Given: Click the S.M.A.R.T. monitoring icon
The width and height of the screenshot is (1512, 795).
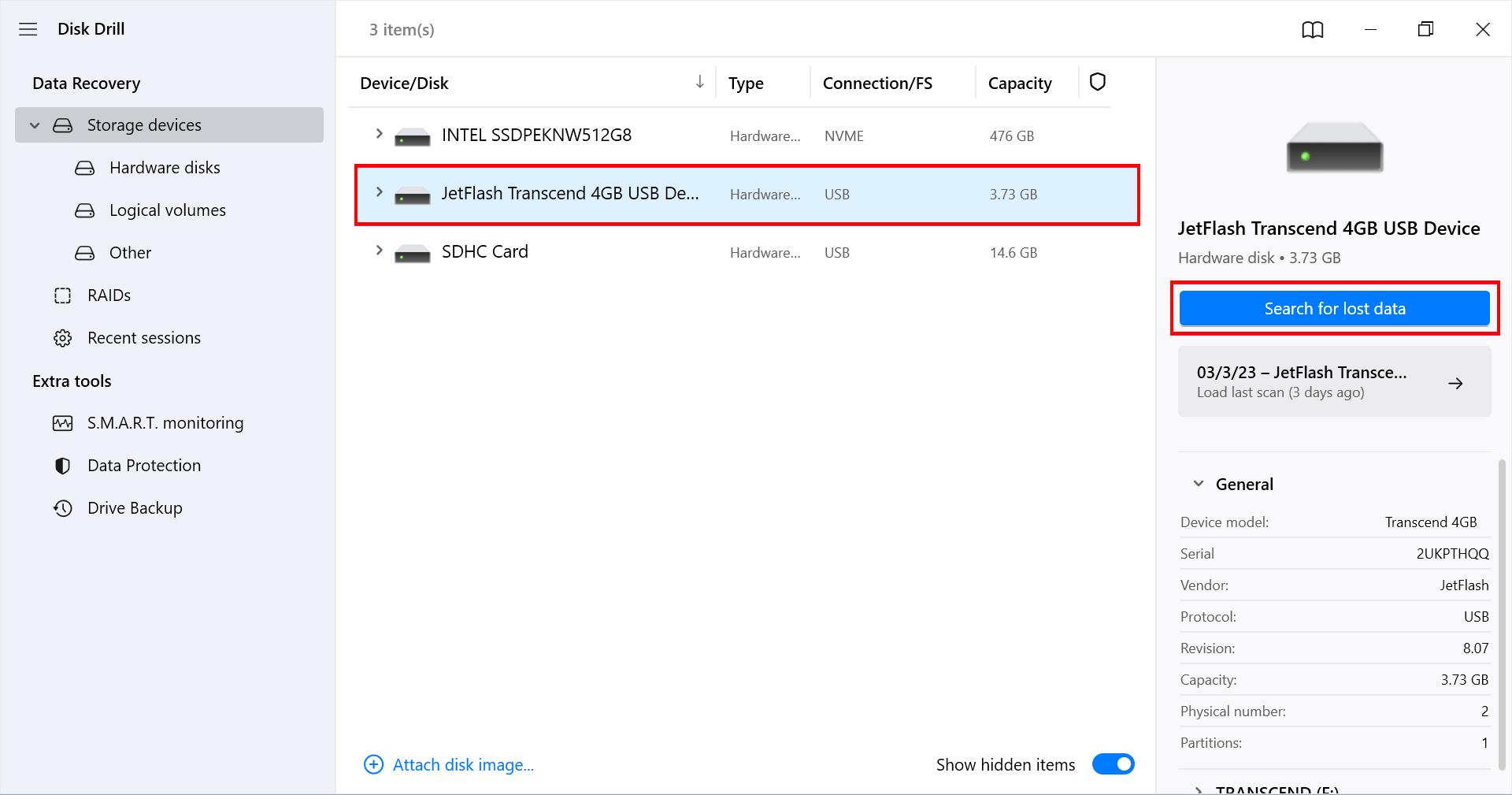Looking at the screenshot, I should click(x=63, y=423).
